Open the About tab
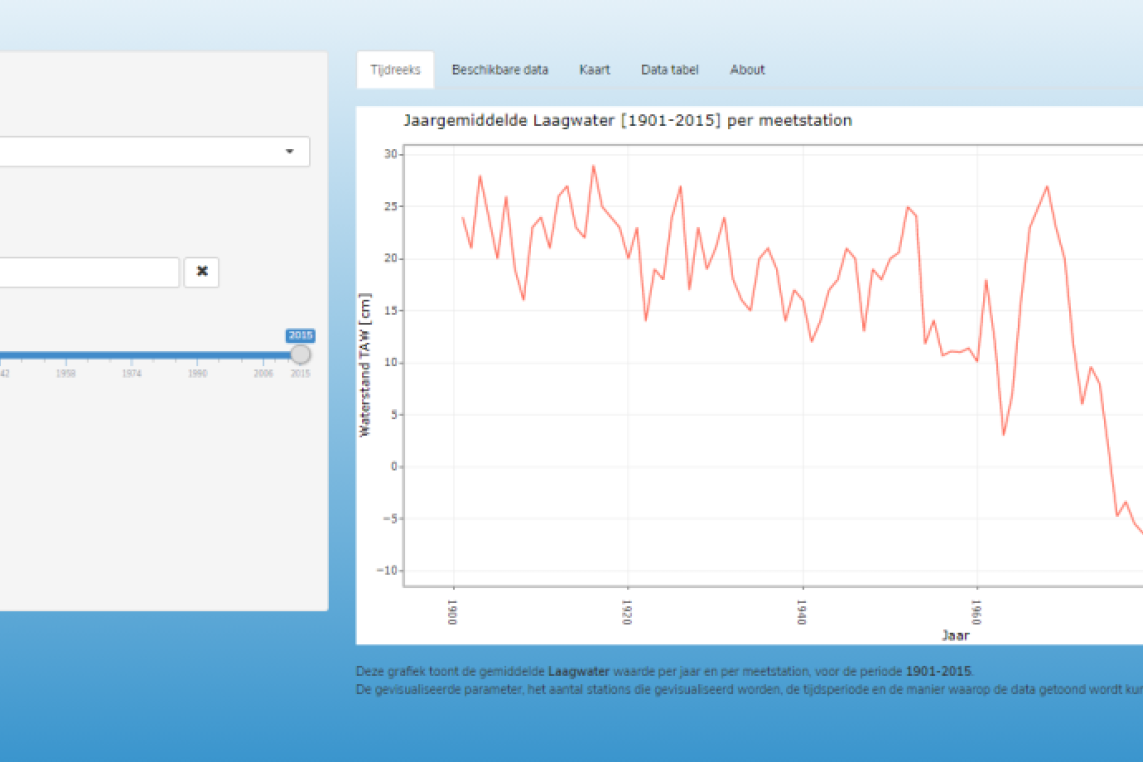 tap(747, 69)
